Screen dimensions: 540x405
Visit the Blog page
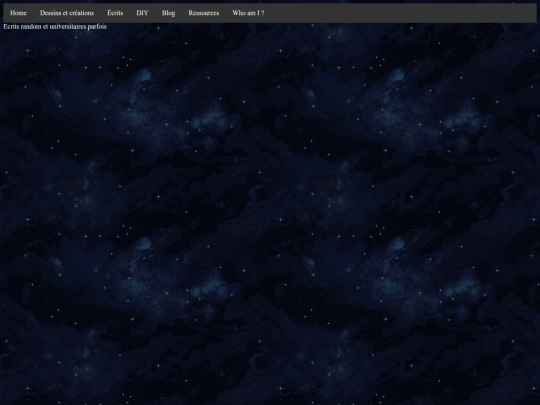point(168,13)
